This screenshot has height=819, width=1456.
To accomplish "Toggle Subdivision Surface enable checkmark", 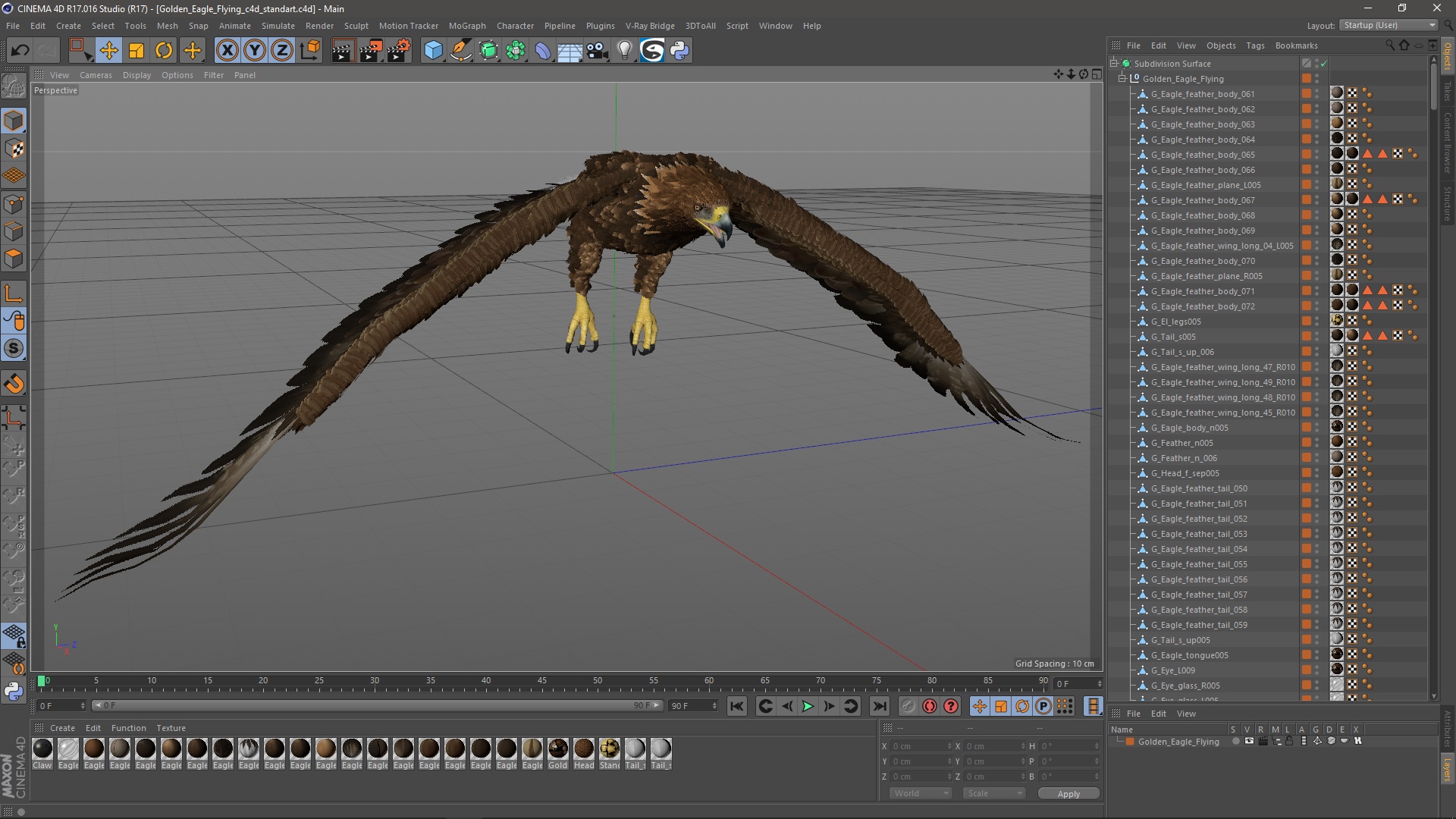I will click(1324, 64).
